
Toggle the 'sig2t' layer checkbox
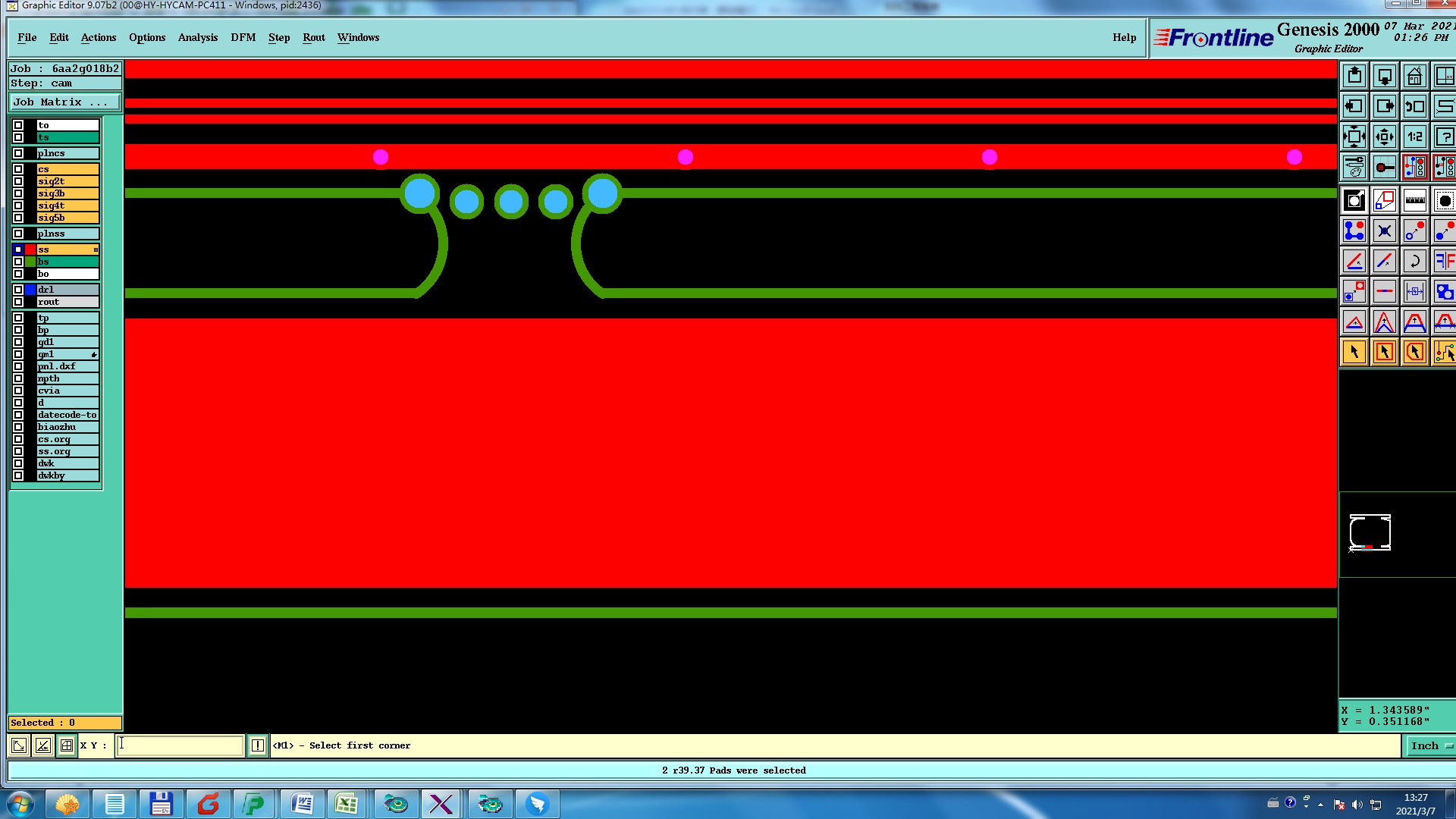tap(18, 181)
